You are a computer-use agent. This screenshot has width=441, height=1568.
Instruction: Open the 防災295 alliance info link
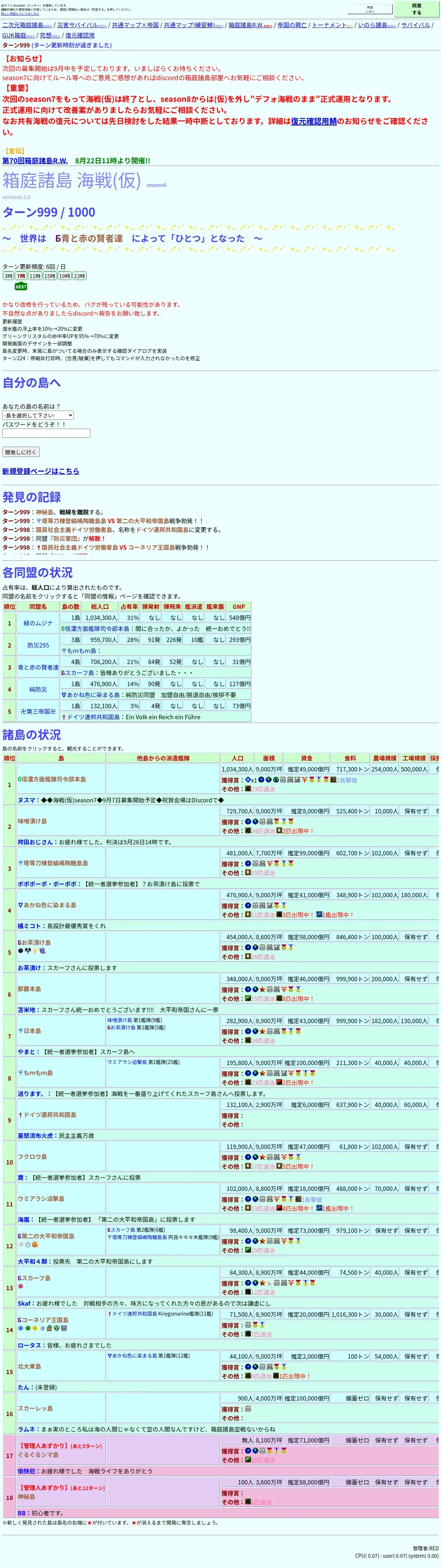(x=38, y=645)
